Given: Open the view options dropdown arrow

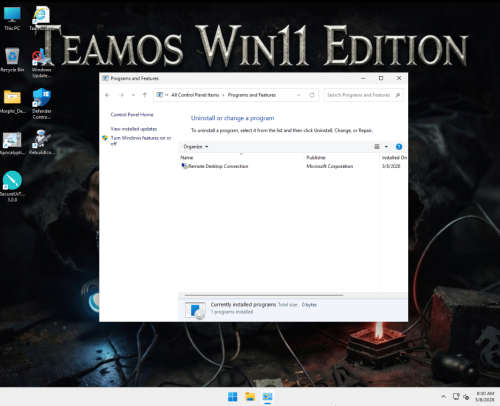Looking at the screenshot, I should click(386, 147).
